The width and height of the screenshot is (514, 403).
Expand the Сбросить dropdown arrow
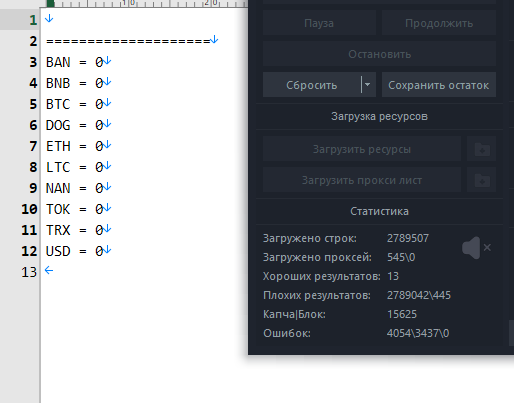coord(368,85)
